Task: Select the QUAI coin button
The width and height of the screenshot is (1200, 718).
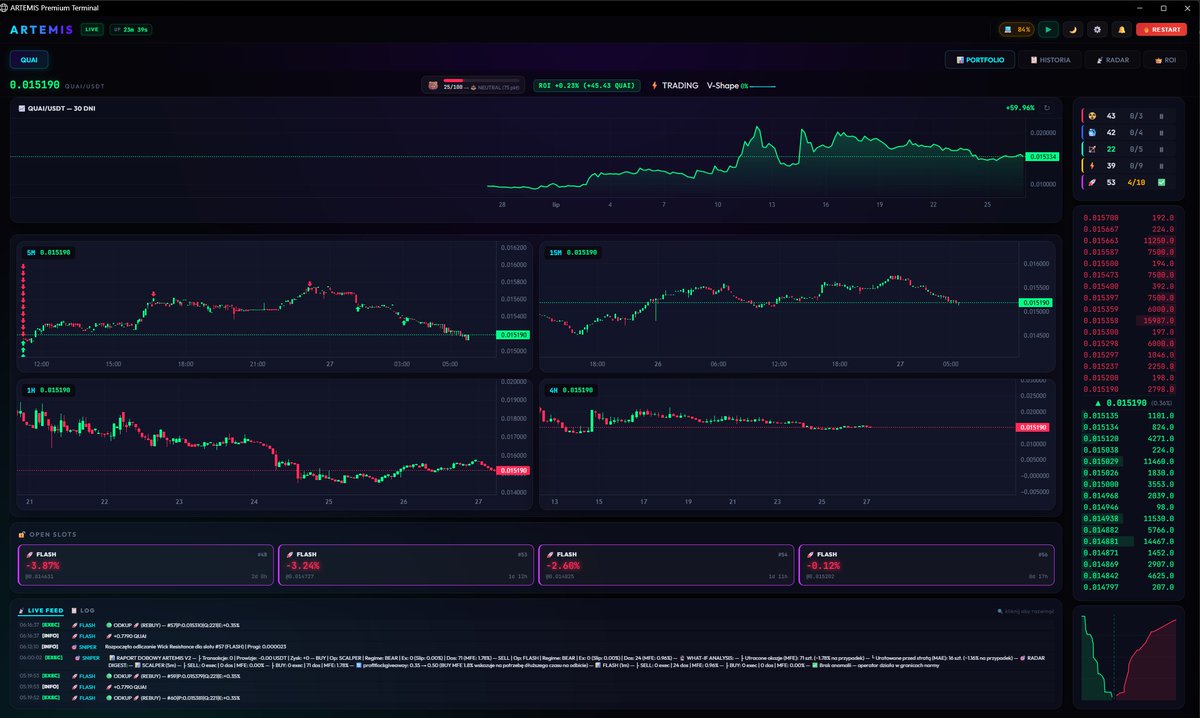Action: coord(29,60)
